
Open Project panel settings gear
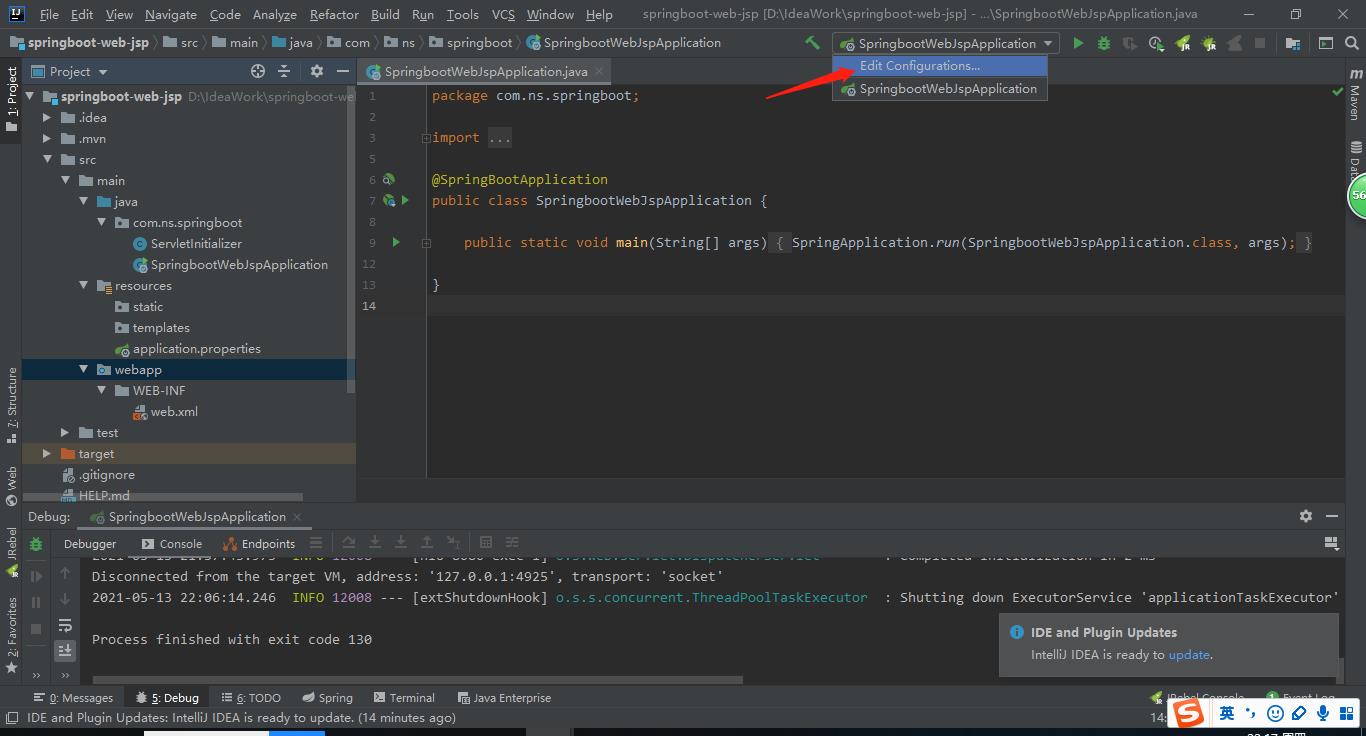click(x=317, y=71)
